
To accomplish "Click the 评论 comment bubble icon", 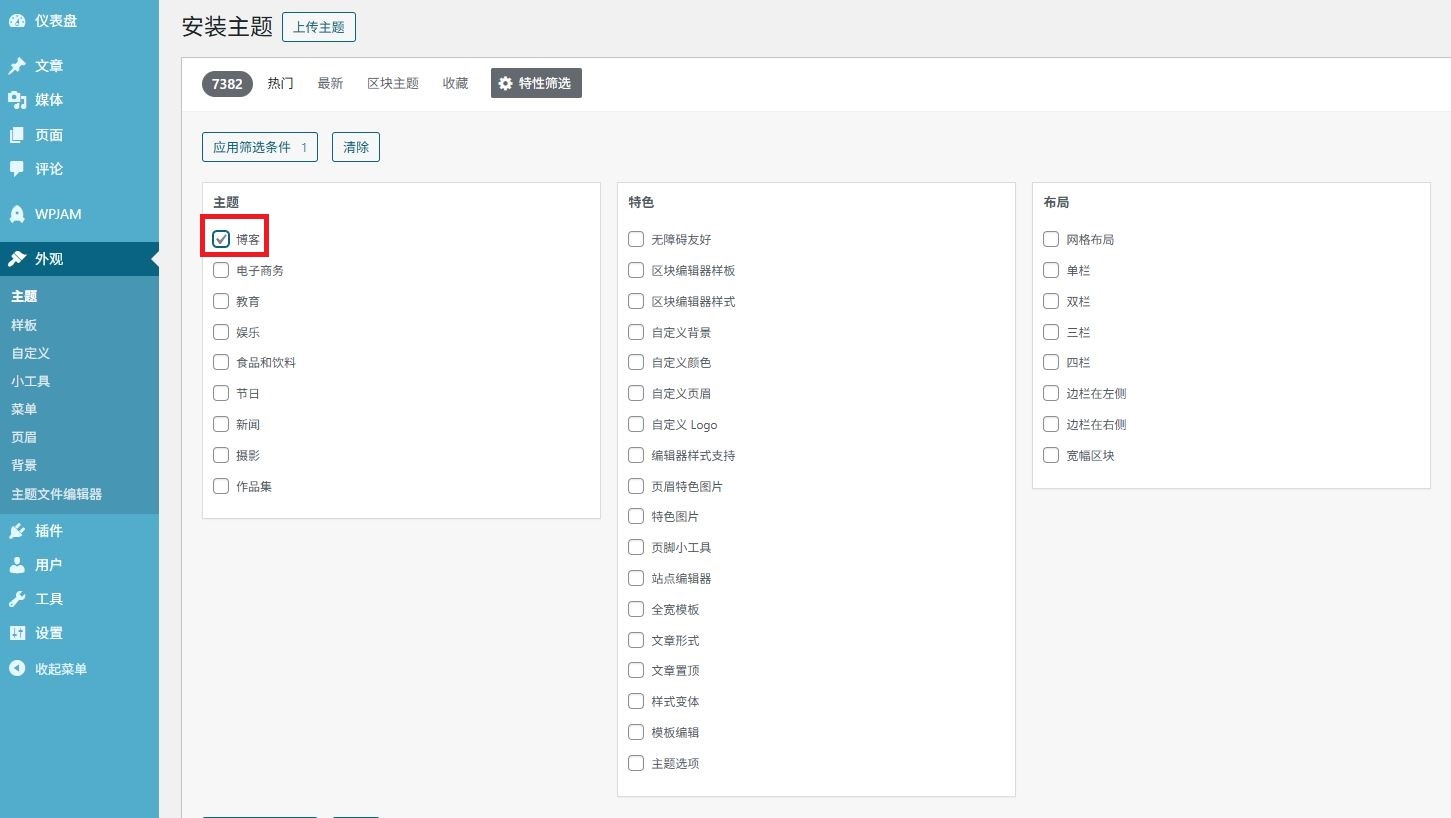I will tap(17, 169).
